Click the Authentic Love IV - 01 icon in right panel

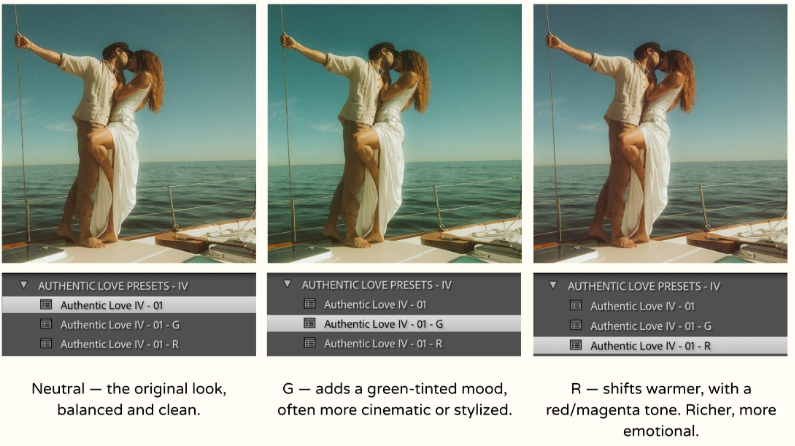coord(575,306)
